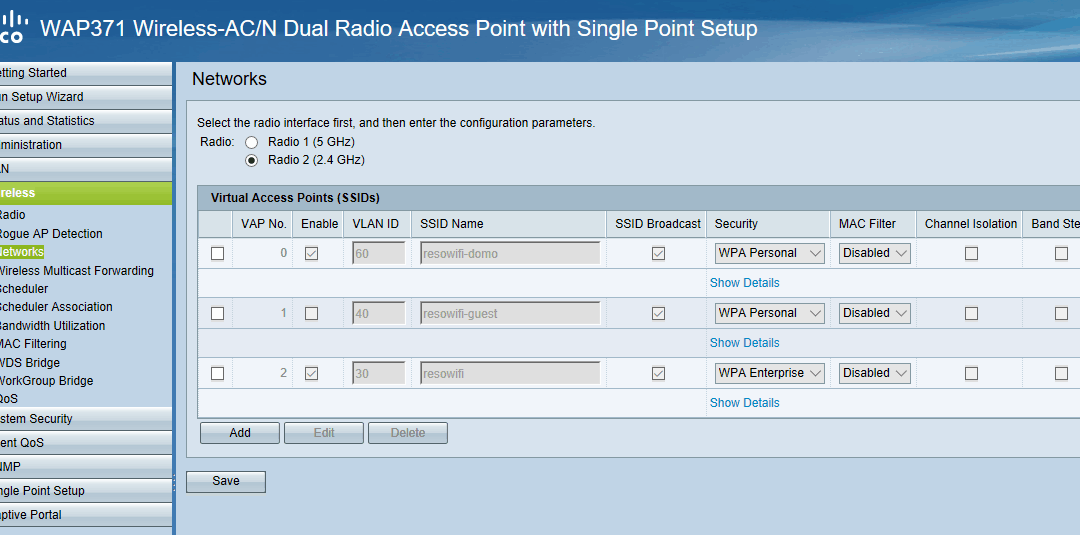
Task: Click the Save button
Action: tap(226, 481)
